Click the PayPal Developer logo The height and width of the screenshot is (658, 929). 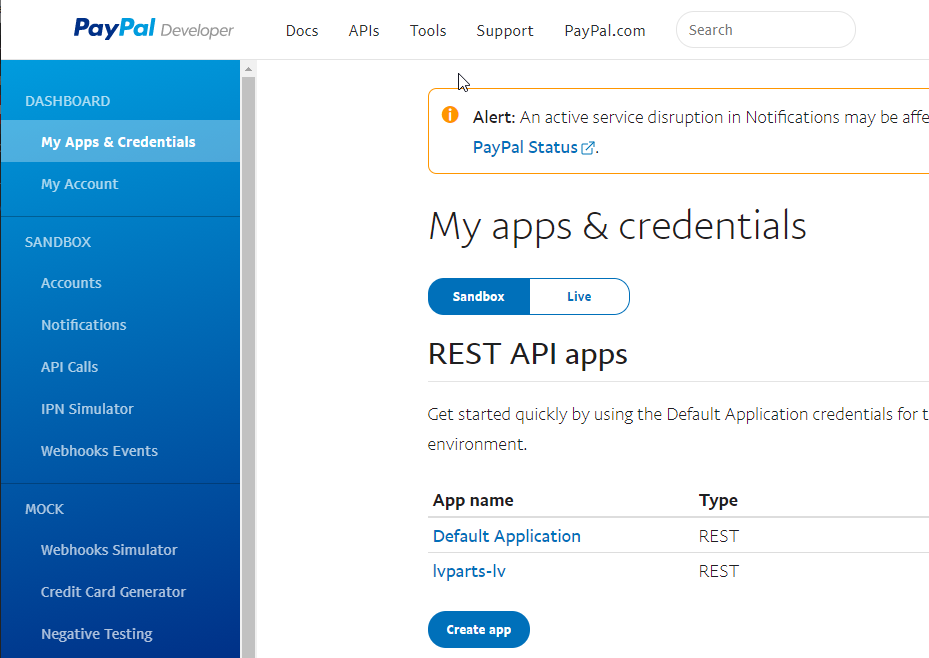pyautogui.click(x=153, y=29)
